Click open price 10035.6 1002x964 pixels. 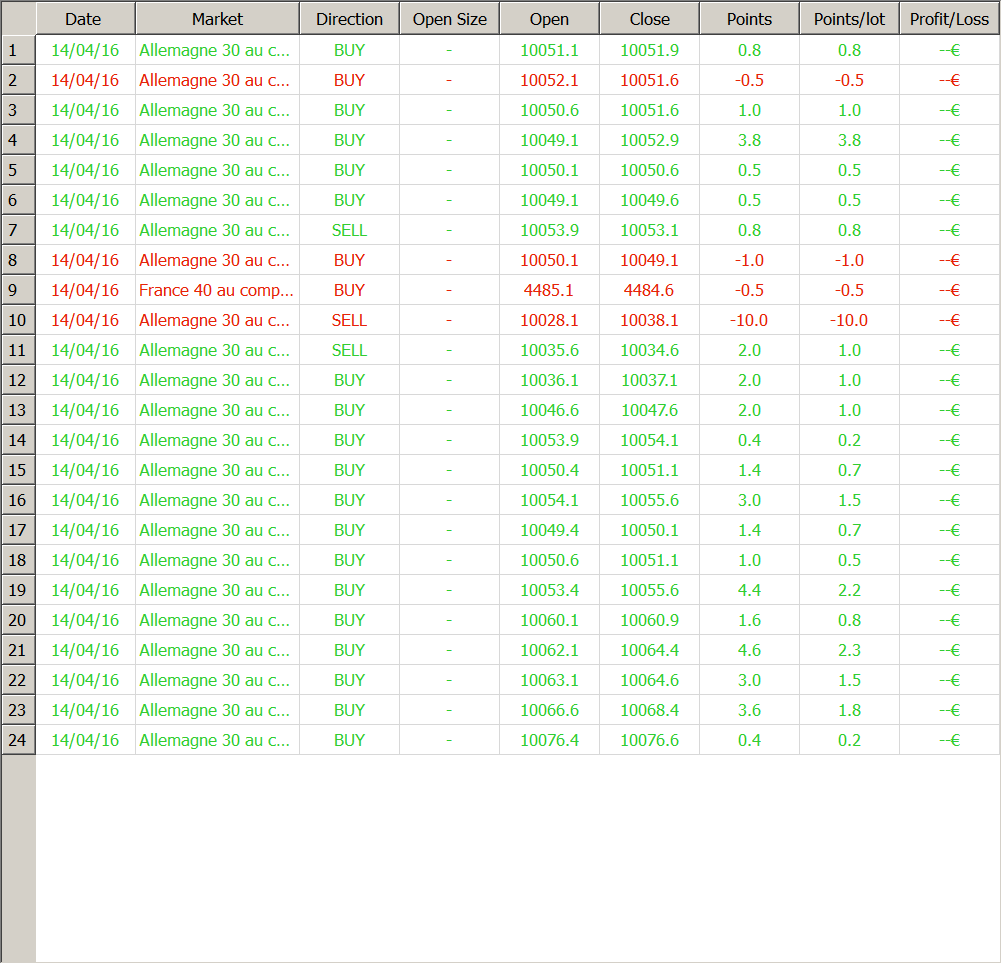550,350
